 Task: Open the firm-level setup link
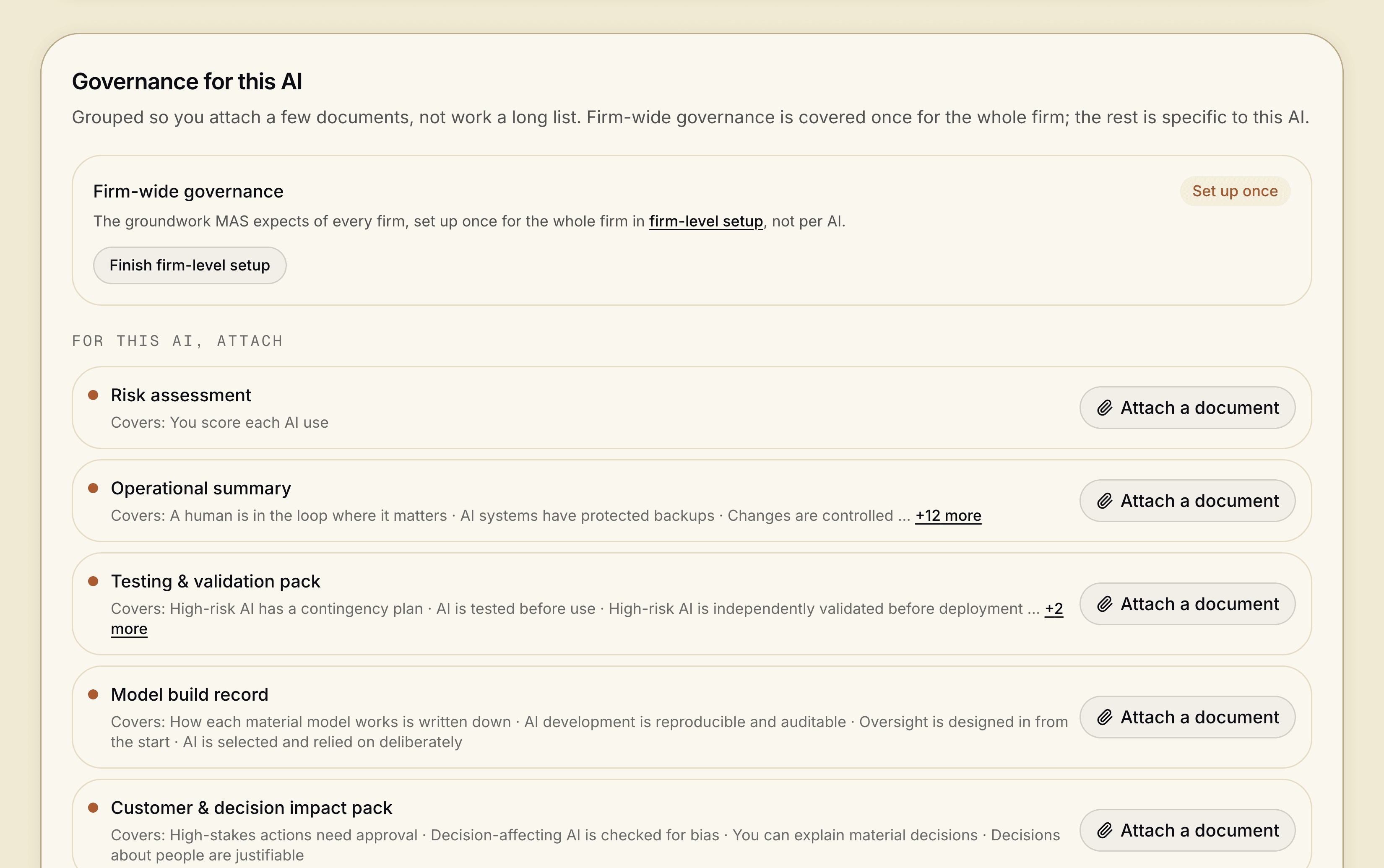705,221
